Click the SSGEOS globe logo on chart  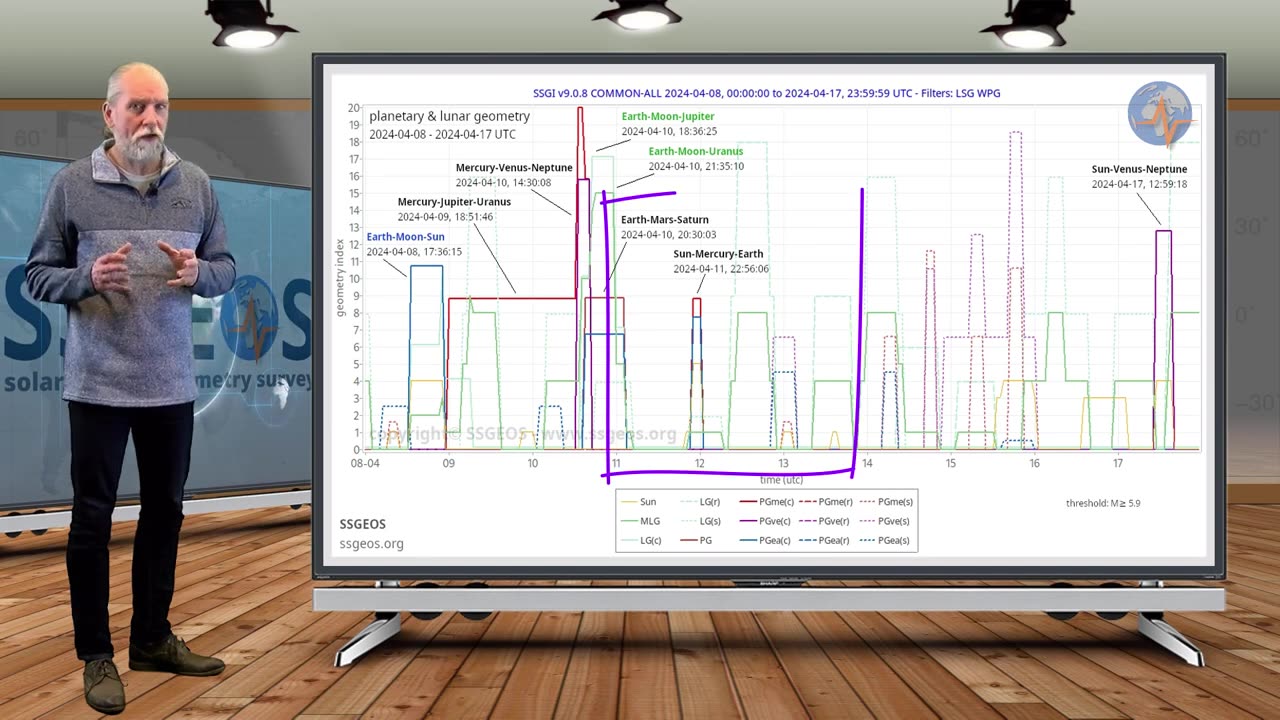tap(1160, 114)
